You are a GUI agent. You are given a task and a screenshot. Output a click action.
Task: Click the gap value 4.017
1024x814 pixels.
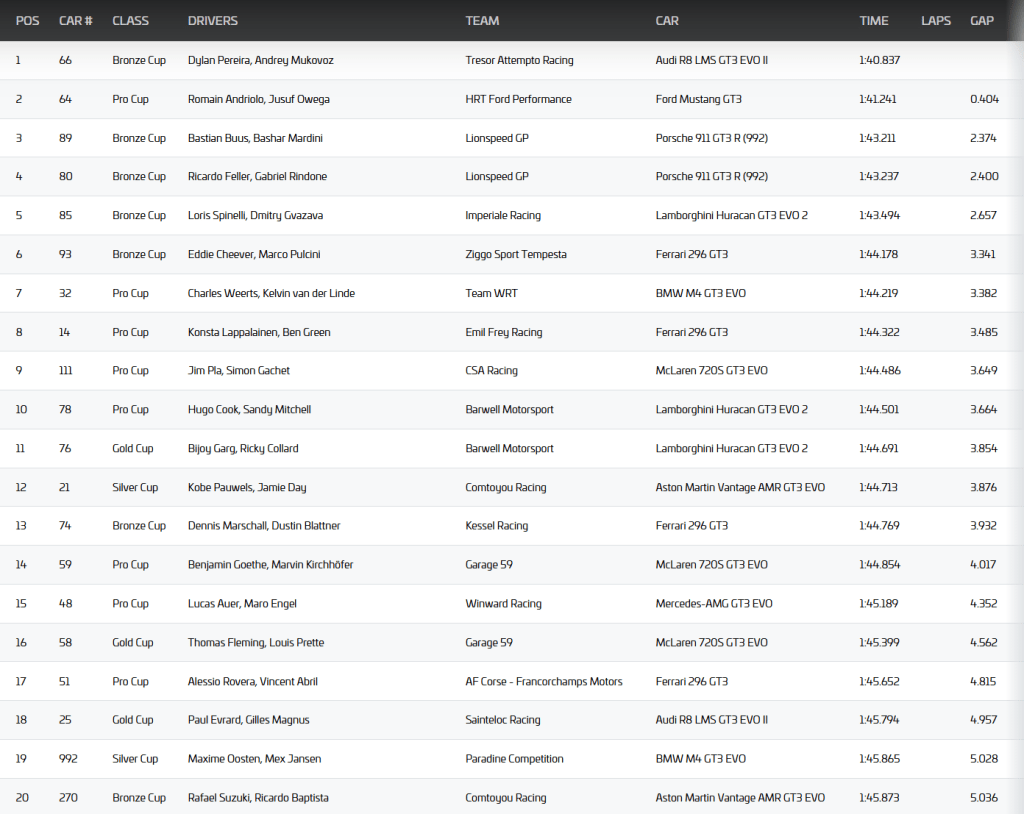coord(983,564)
